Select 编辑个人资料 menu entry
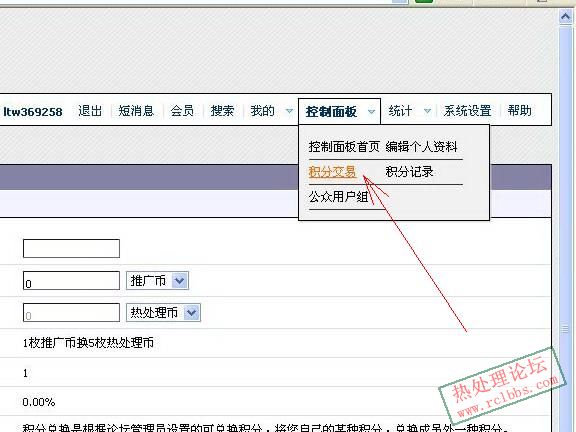Viewport: 576px width, 432px height. tap(421, 147)
